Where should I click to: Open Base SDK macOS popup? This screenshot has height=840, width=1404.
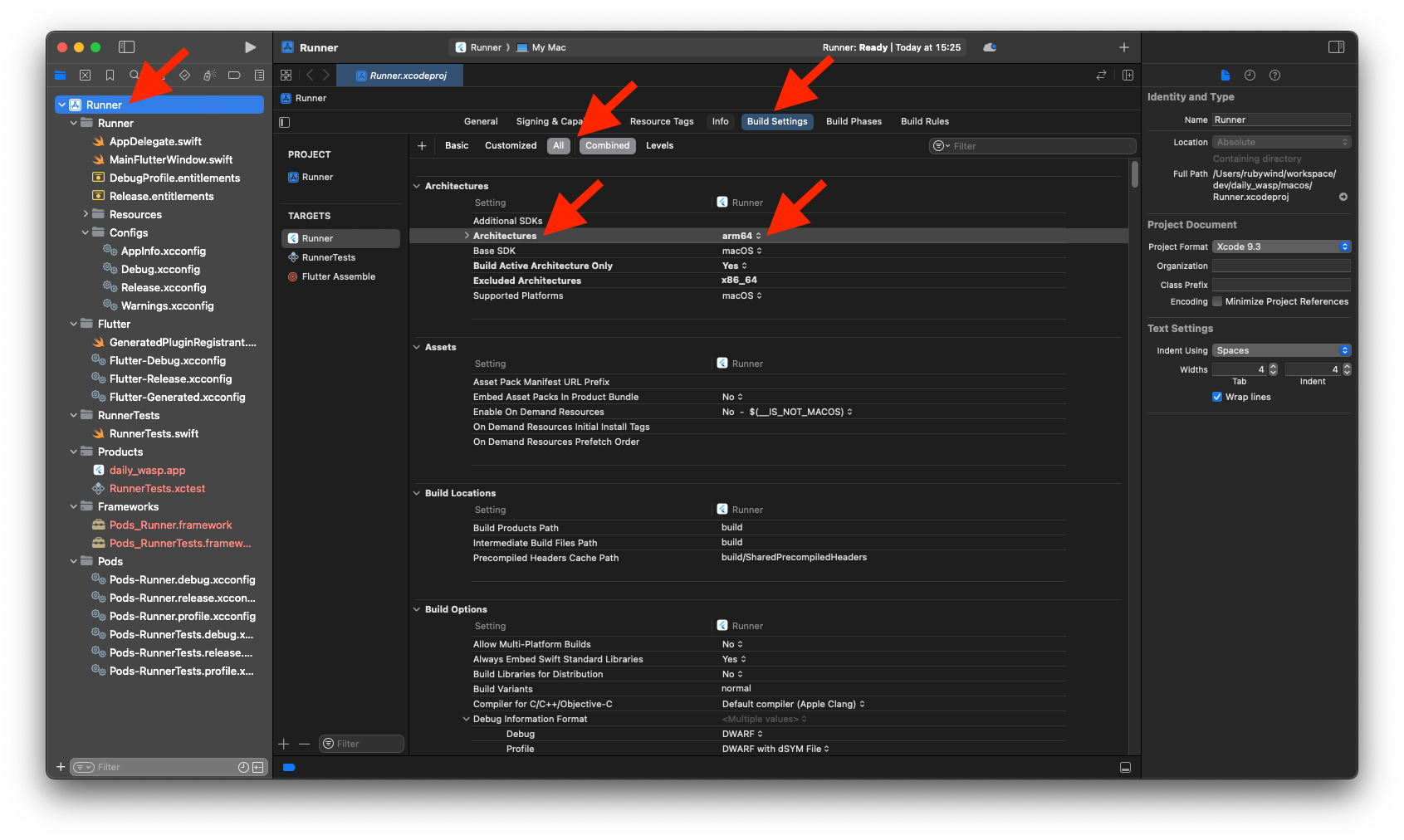click(x=741, y=251)
